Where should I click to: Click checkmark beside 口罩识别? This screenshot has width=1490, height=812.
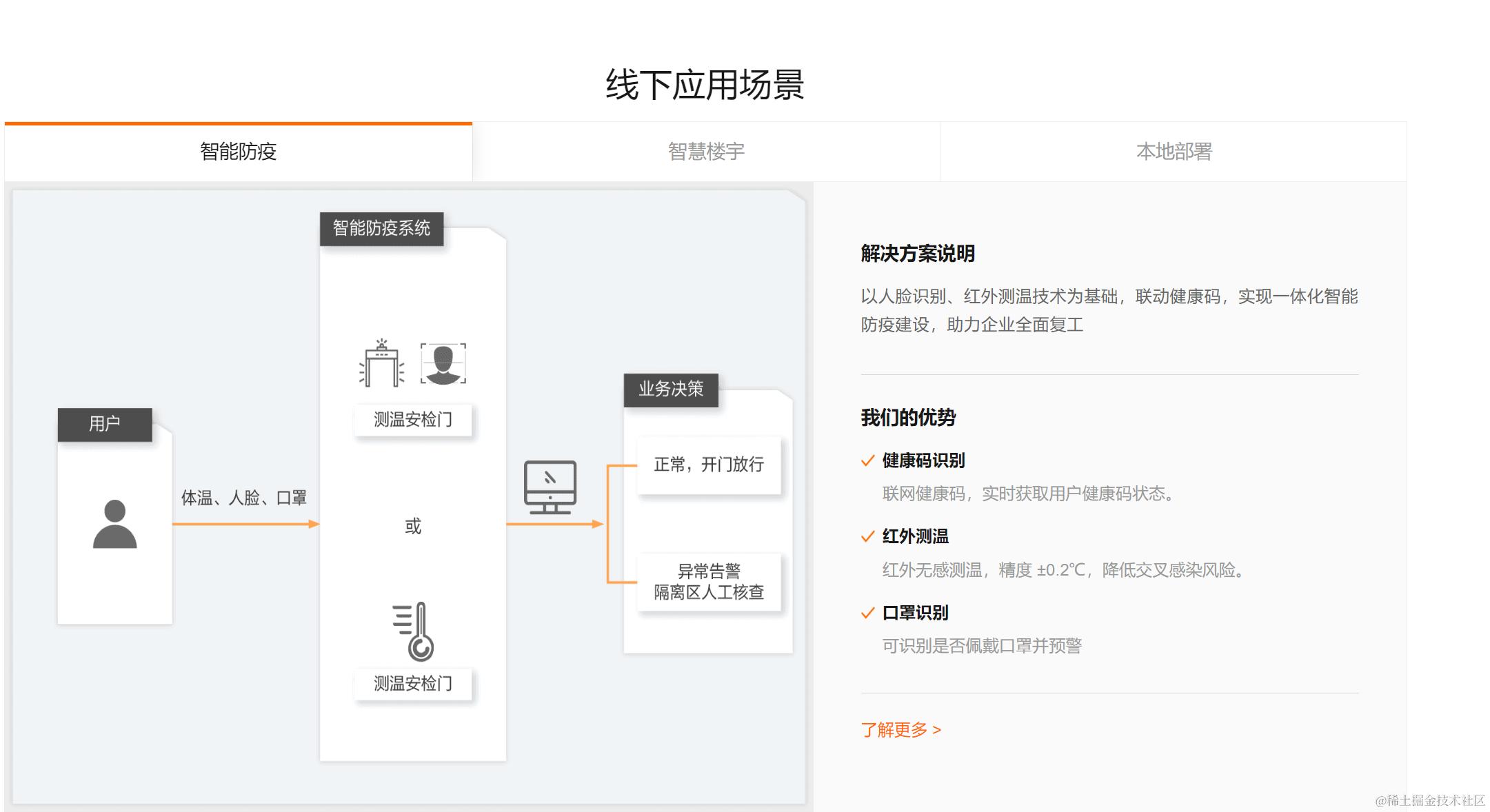867,613
